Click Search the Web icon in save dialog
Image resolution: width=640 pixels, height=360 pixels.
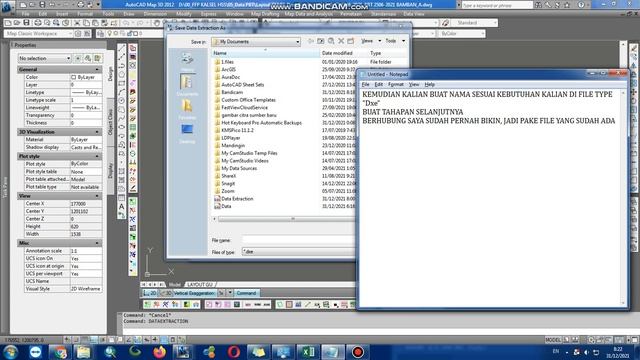pyautogui.click(x=331, y=41)
